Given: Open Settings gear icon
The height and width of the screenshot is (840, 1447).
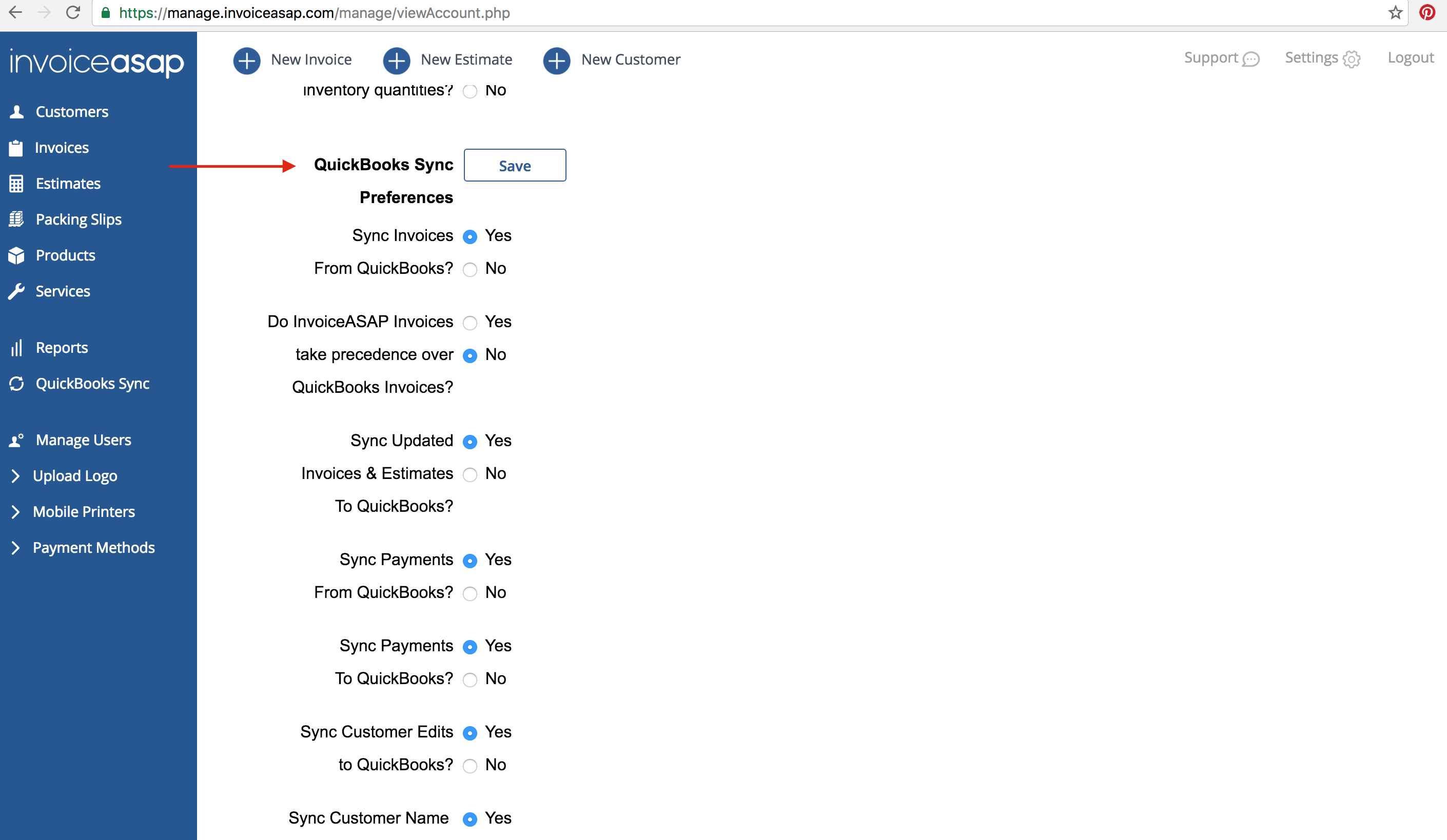Looking at the screenshot, I should point(1352,59).
